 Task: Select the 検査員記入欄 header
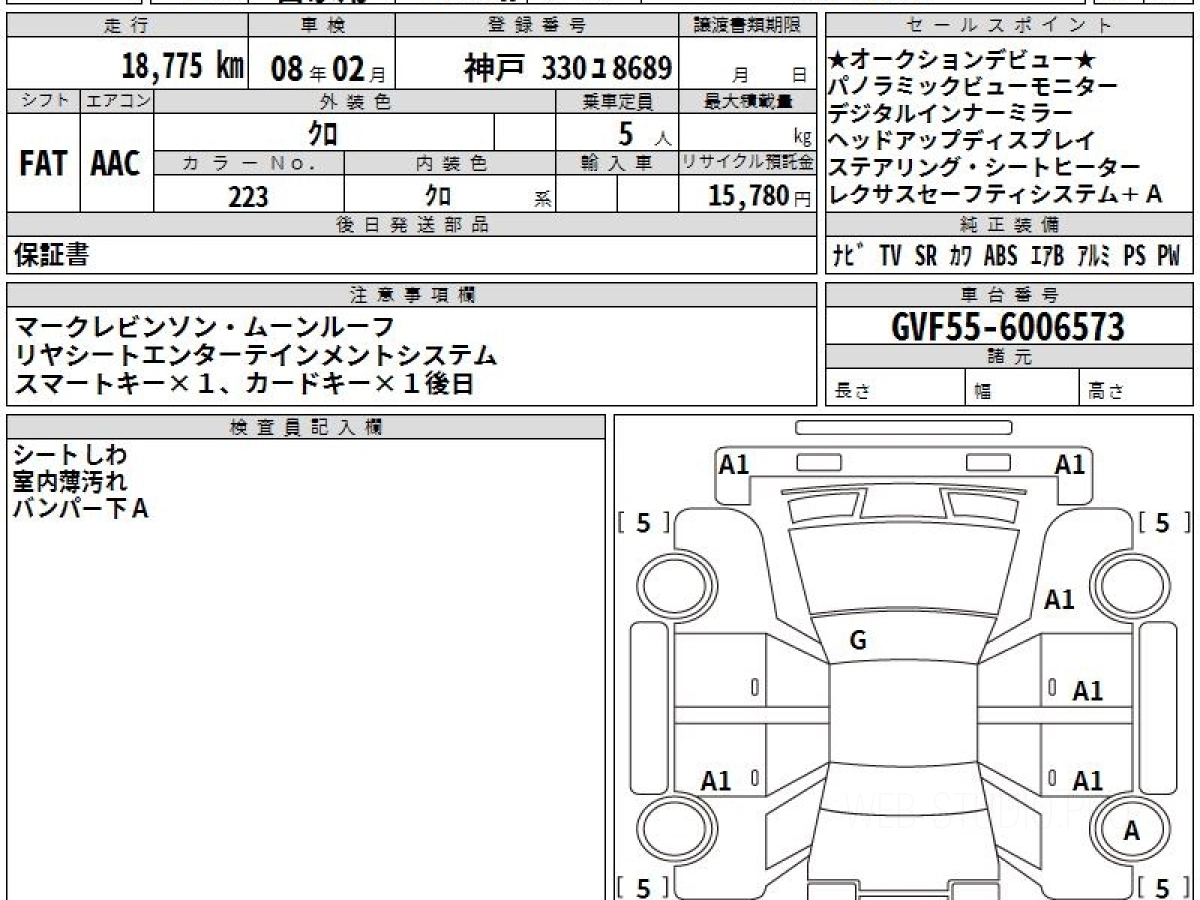[x=306, y=427]
